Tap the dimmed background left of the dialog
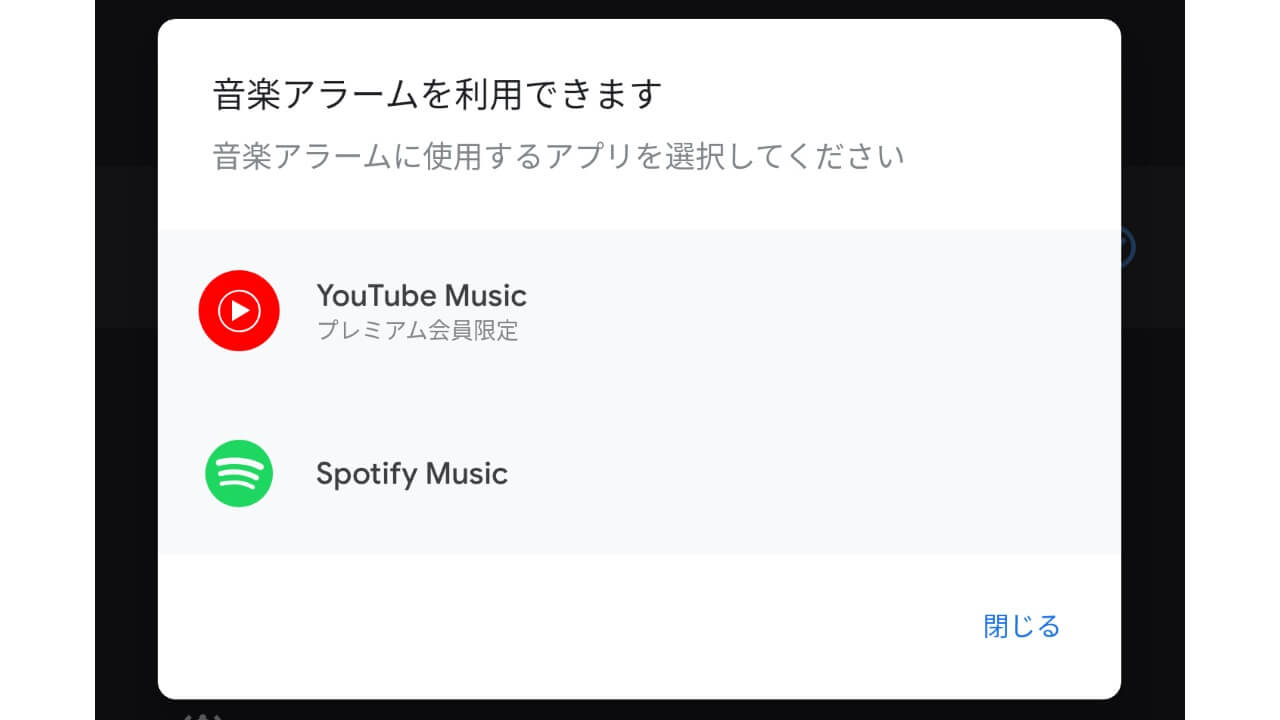Image resolution: width=1280 pixels, height=720 pixels. [126, 400]
